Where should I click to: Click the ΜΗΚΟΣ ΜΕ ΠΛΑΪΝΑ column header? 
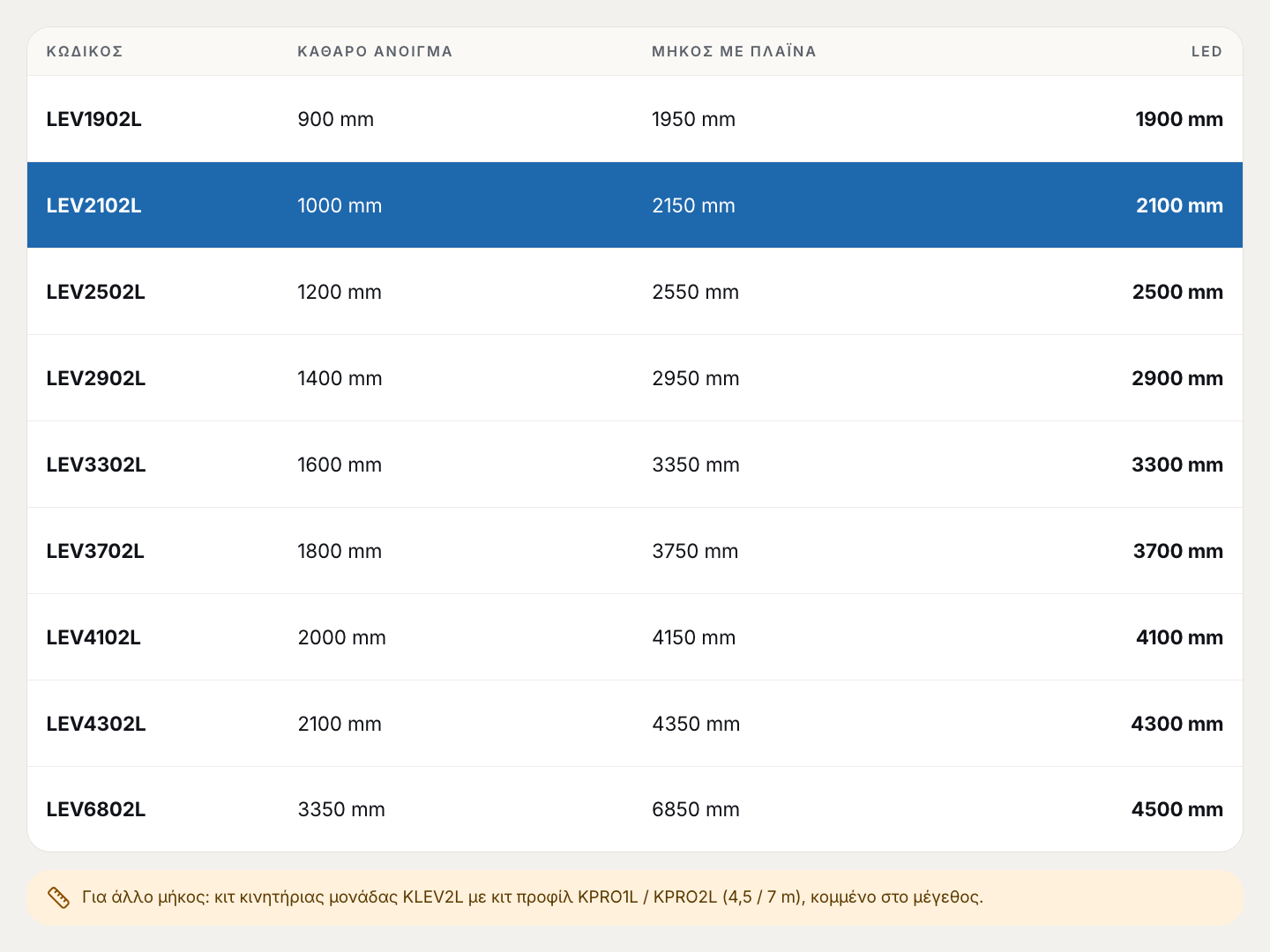click(734, 51)
